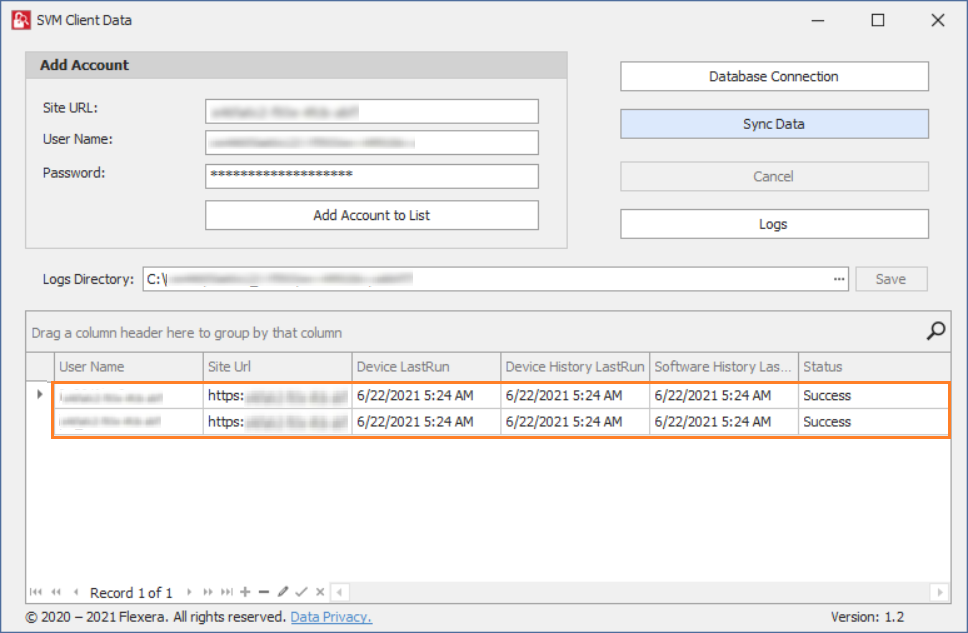Image resolution: width=968 pixels, height=633 pixels.
Task: Open the Data Privacy link
Action: coord(331,617)
